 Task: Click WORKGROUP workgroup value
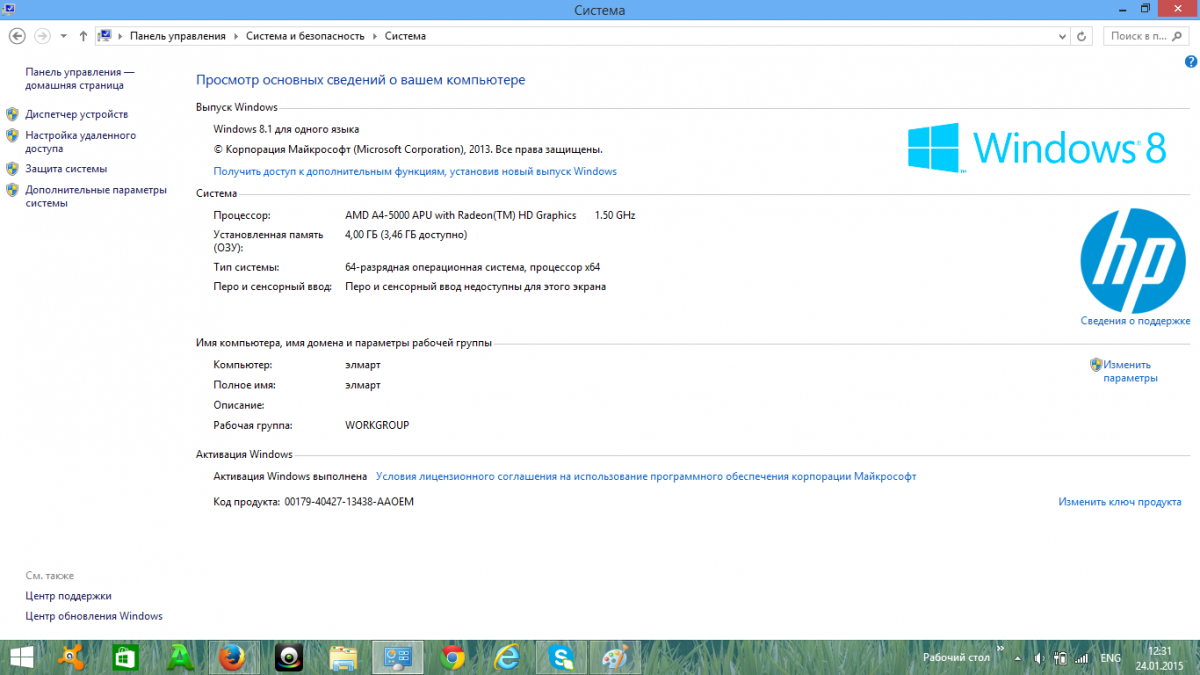[377, 425]
